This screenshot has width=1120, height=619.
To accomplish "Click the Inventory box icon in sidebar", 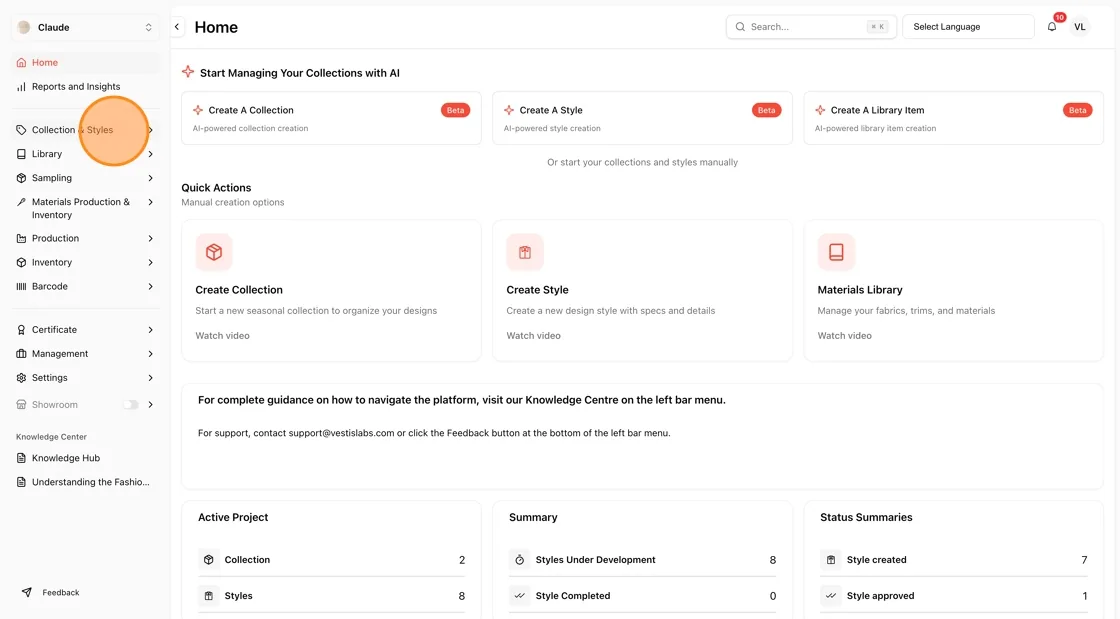I will coord(21,263).
